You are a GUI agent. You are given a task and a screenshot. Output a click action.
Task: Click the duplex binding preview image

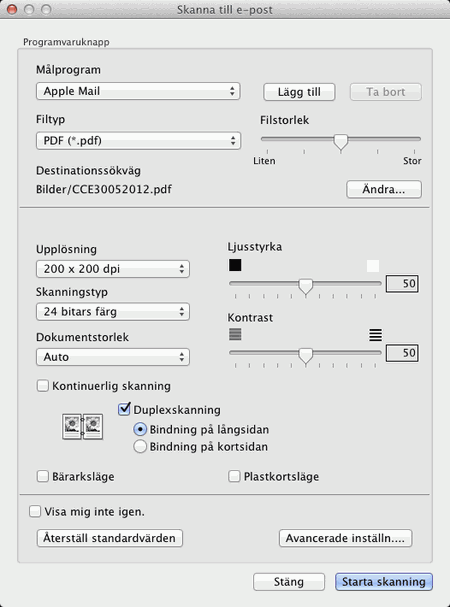coord(82,426)
